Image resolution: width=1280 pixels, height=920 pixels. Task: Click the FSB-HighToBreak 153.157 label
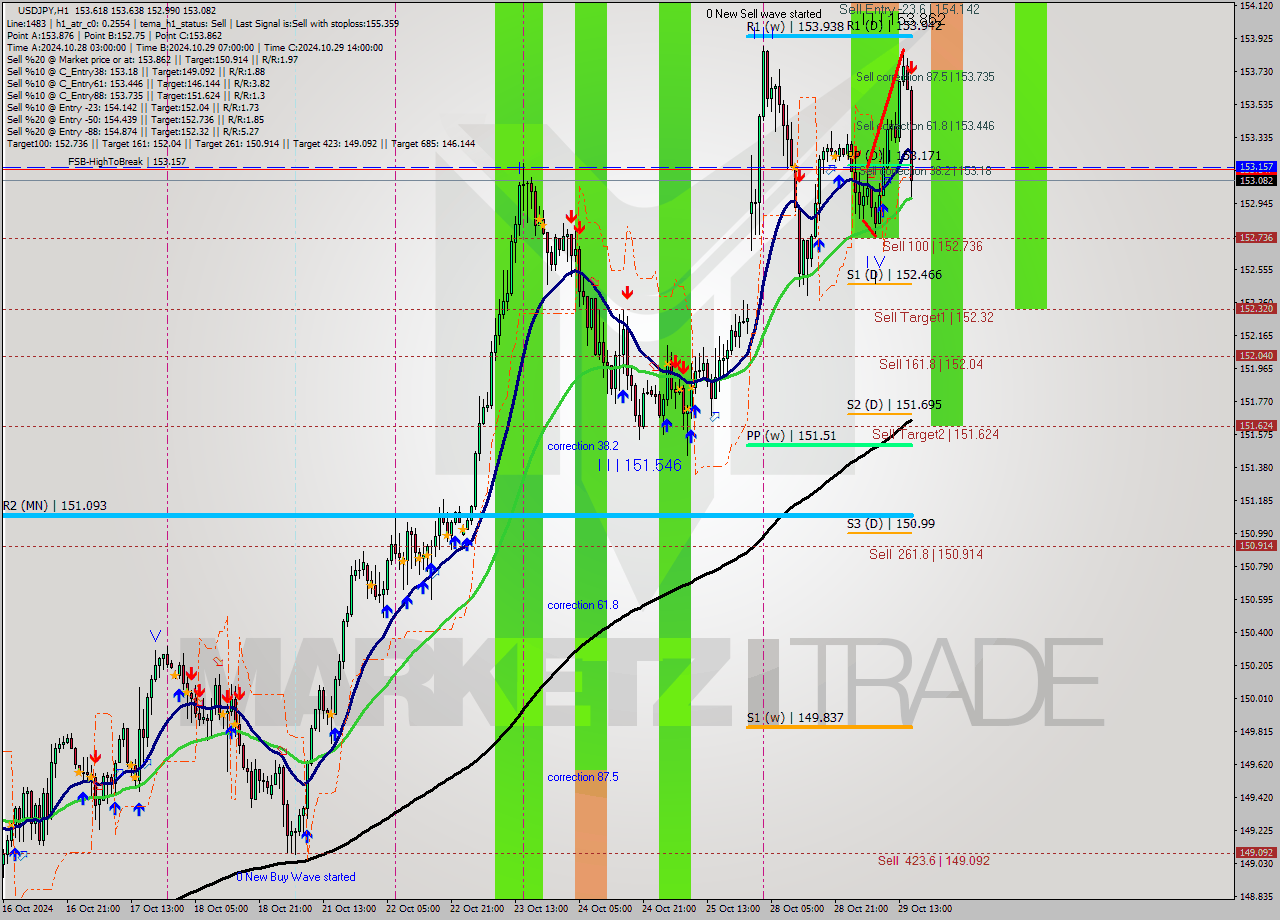[x=127, y=161]
